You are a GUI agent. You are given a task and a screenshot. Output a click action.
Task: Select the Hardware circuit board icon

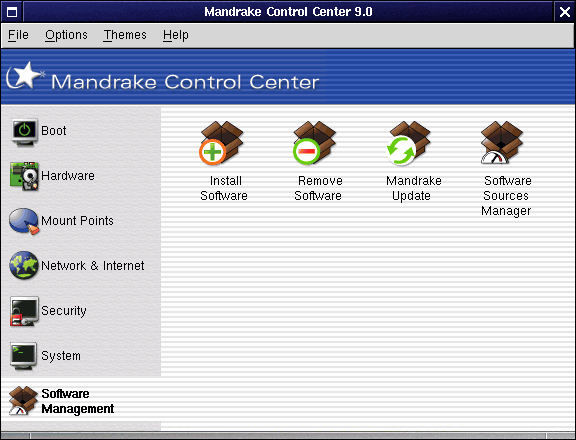pos(24,176)
